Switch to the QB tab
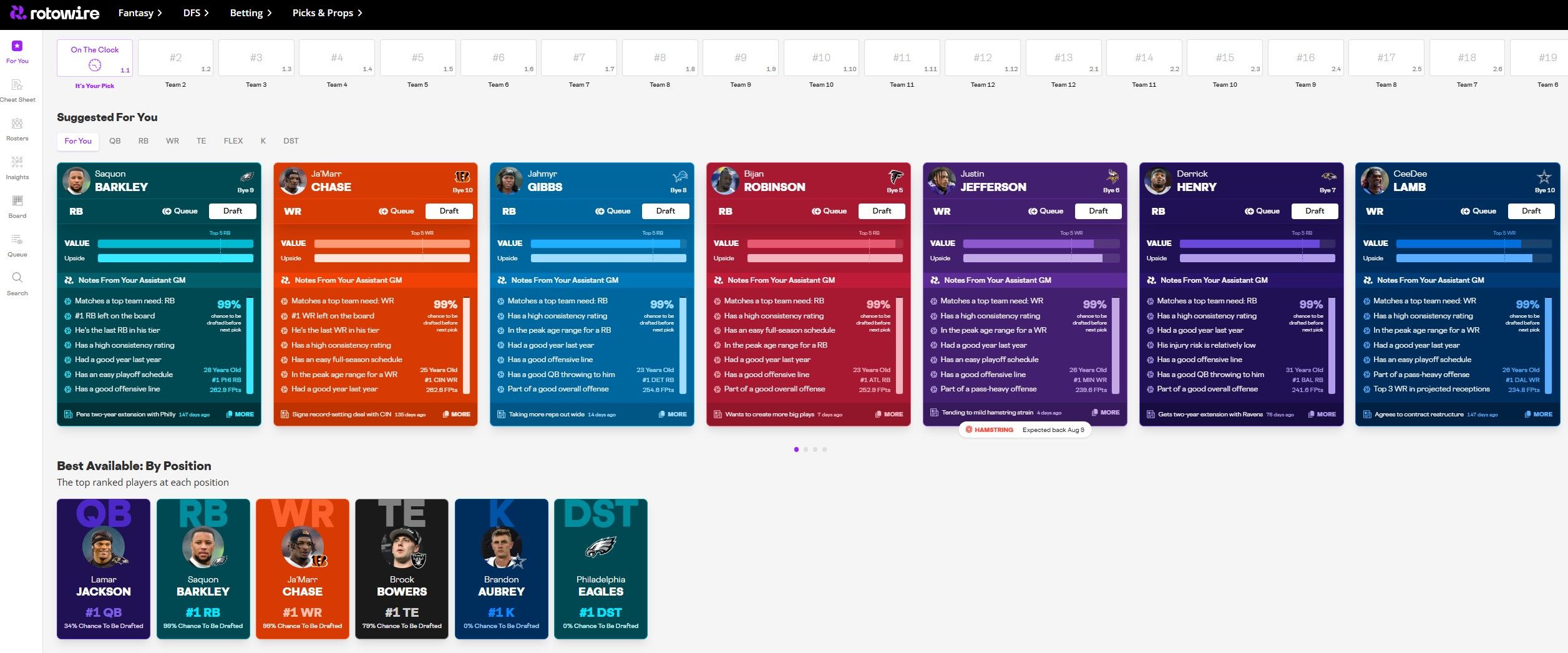The image size is (1568, 653). 115,141
